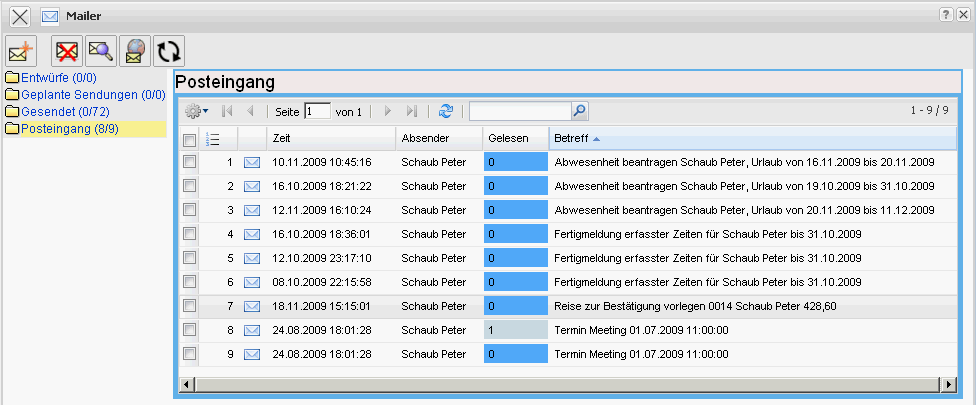Click the refresh arrows icon in top toolbar

tap(167, 51)
